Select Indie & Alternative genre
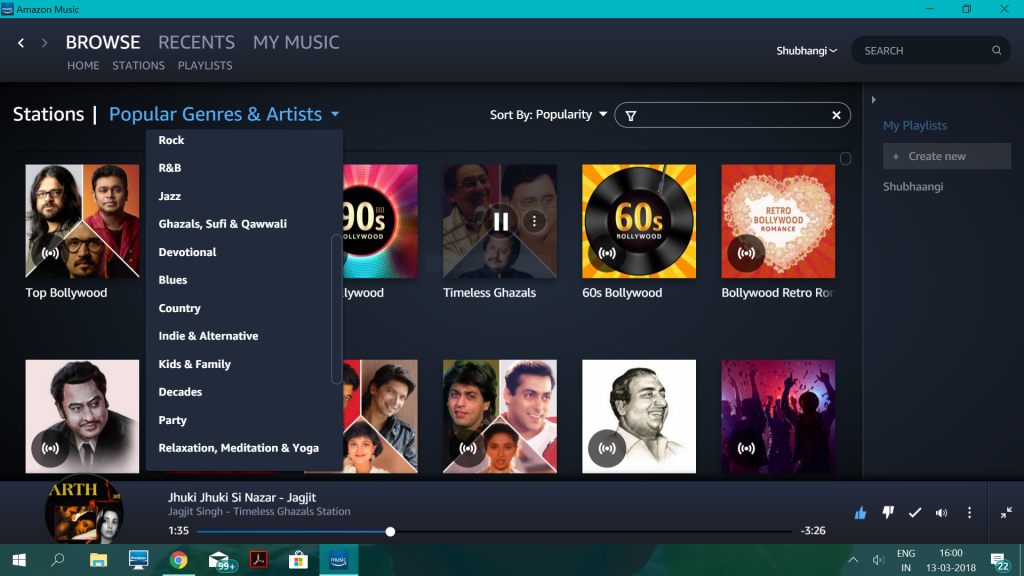 click(x=208, y=336)
